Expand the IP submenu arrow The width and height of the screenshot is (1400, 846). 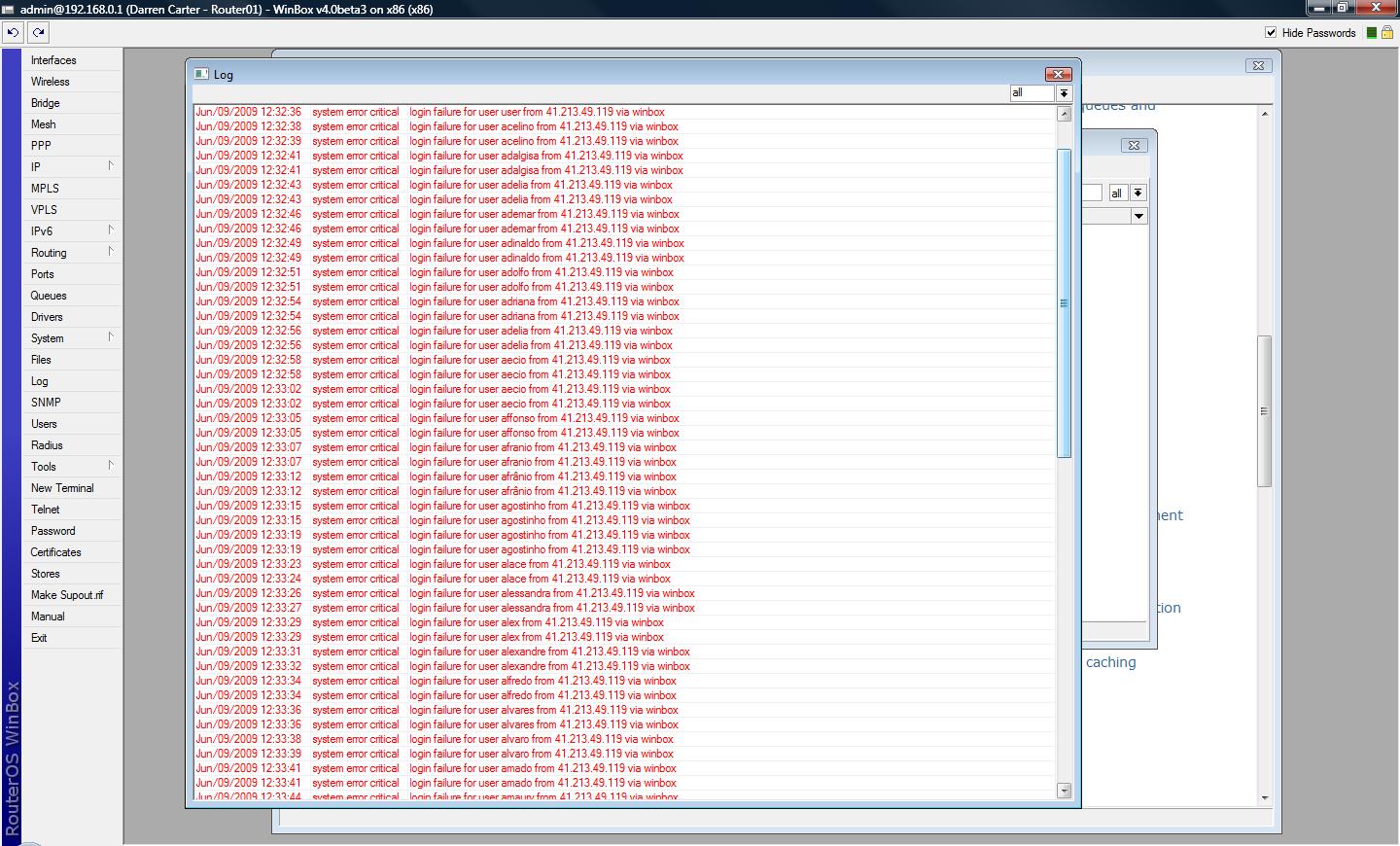pyautogui.click(x=111, y=166)
